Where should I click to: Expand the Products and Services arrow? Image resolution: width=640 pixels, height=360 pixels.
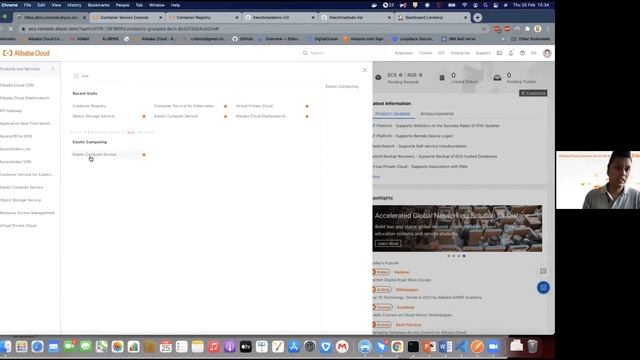click(x=53, y=69)
